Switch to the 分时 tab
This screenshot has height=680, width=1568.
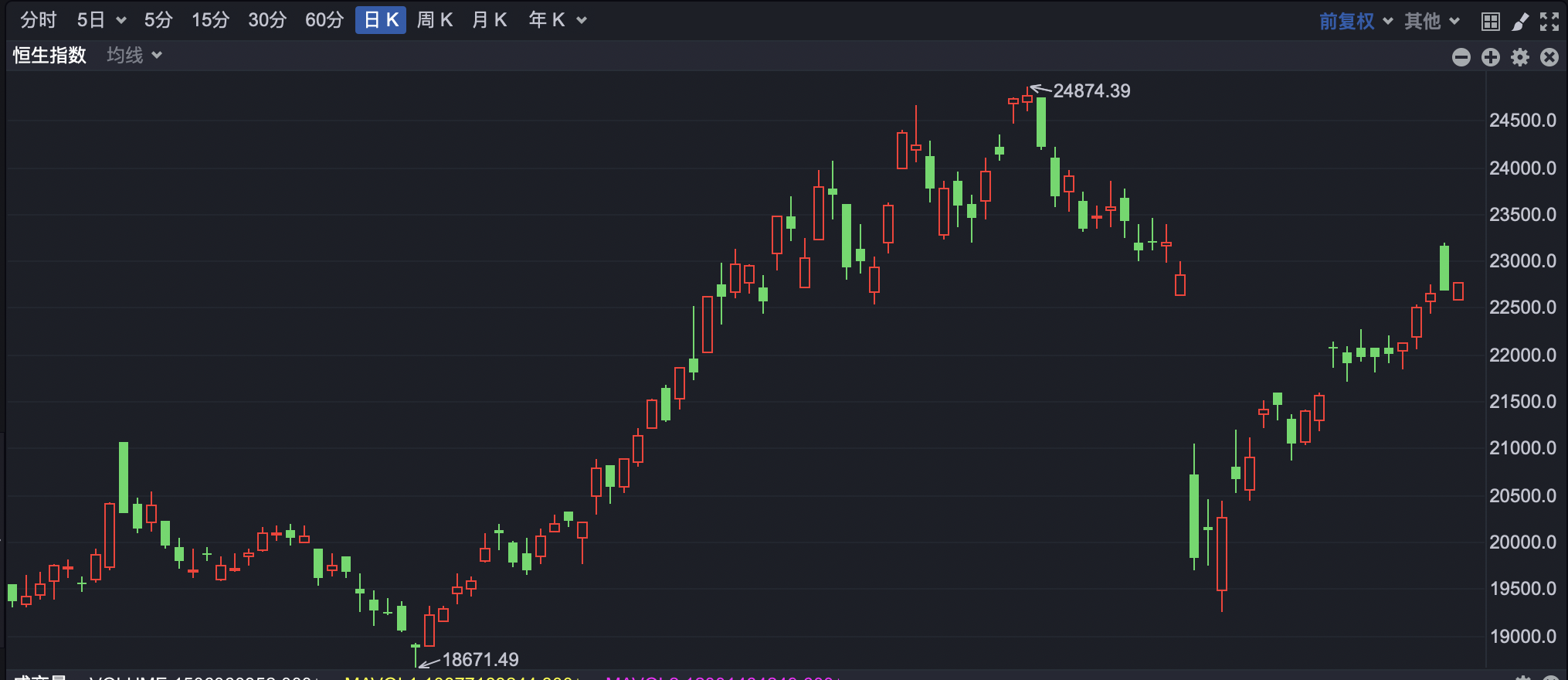[39, 20]
